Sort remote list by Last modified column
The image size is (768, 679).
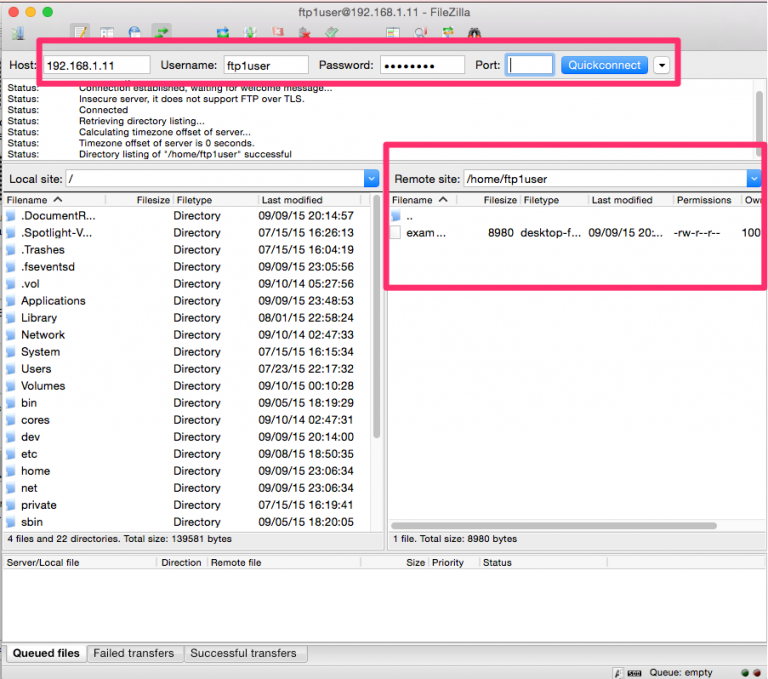pyautogui.click(x=630, y=200)
